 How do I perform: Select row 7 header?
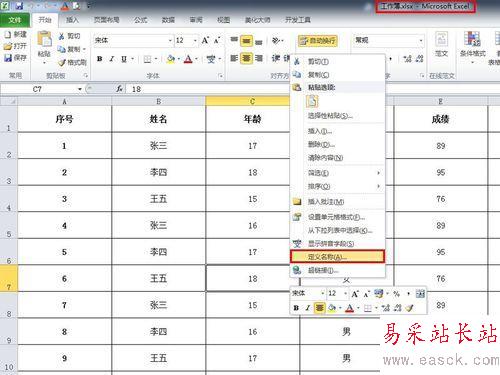pos(9,278)
